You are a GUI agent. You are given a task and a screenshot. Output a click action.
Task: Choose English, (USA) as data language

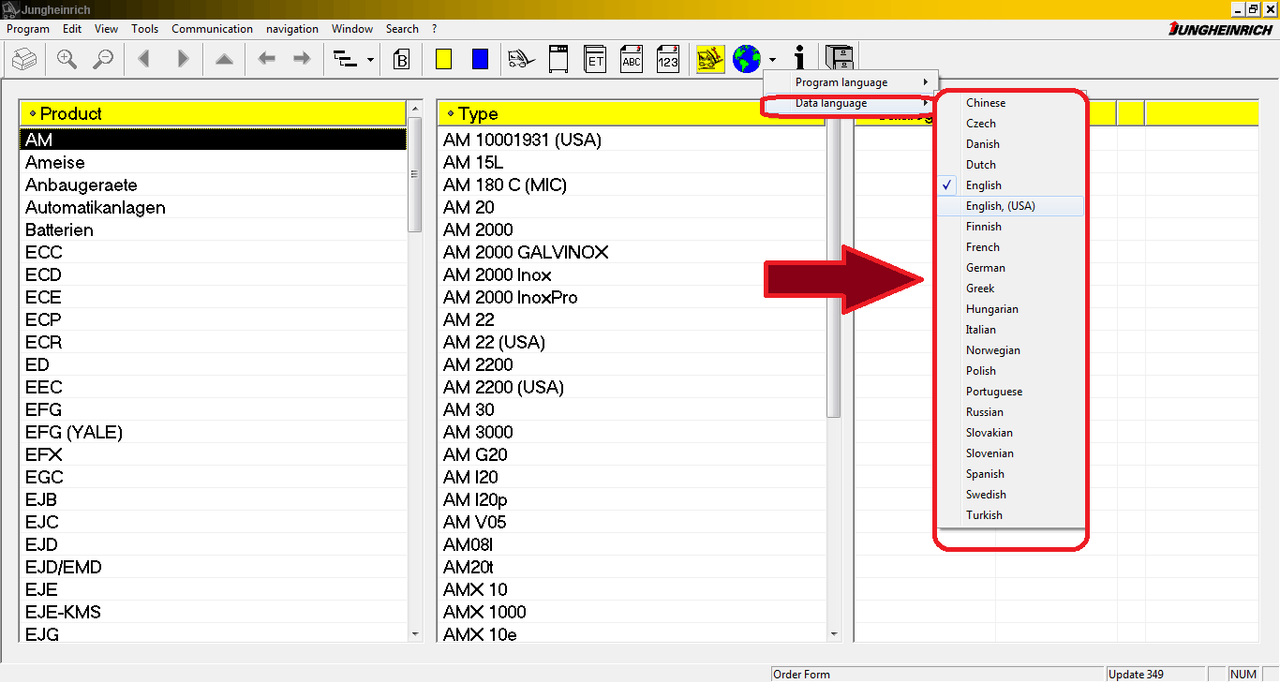pos(1010,206)
